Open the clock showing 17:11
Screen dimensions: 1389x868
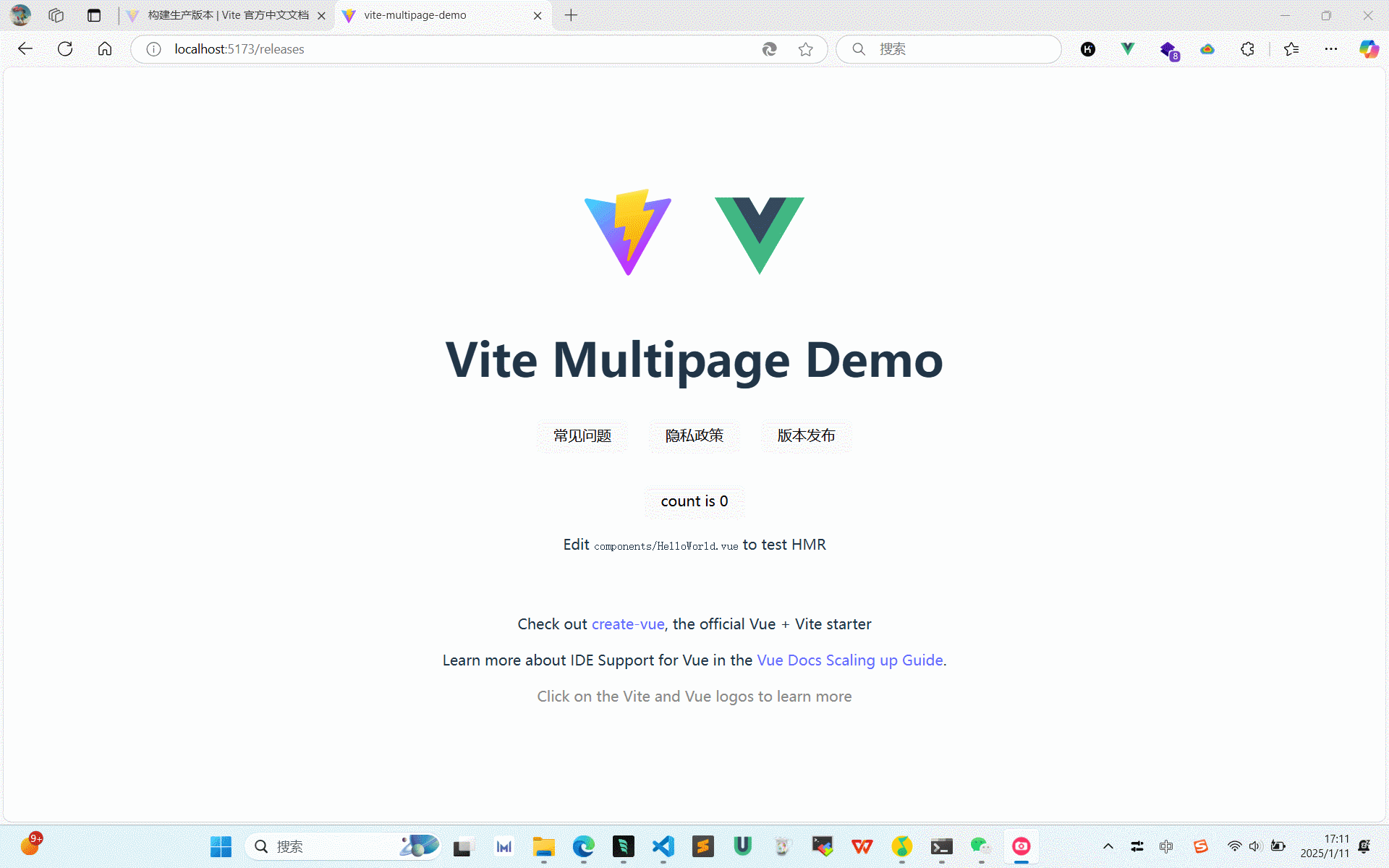coord(1325,846)
